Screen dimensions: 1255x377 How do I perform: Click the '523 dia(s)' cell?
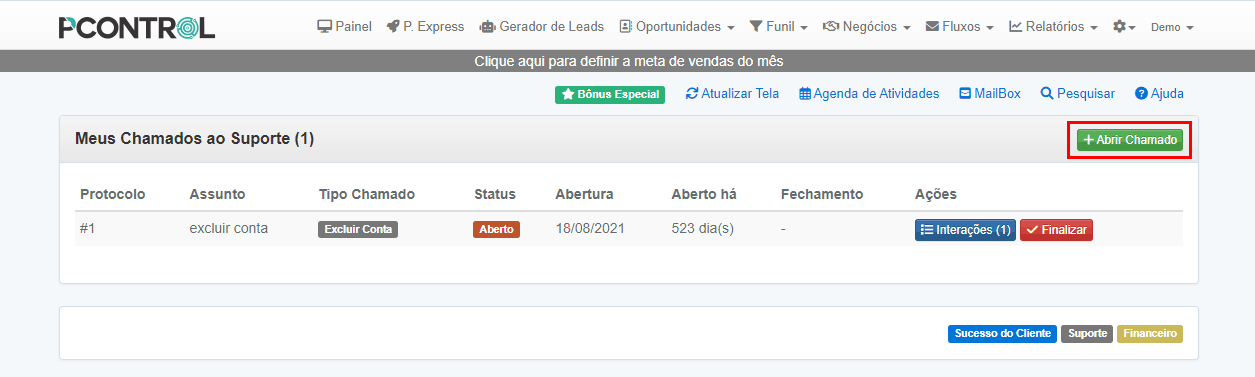(703, 228)
